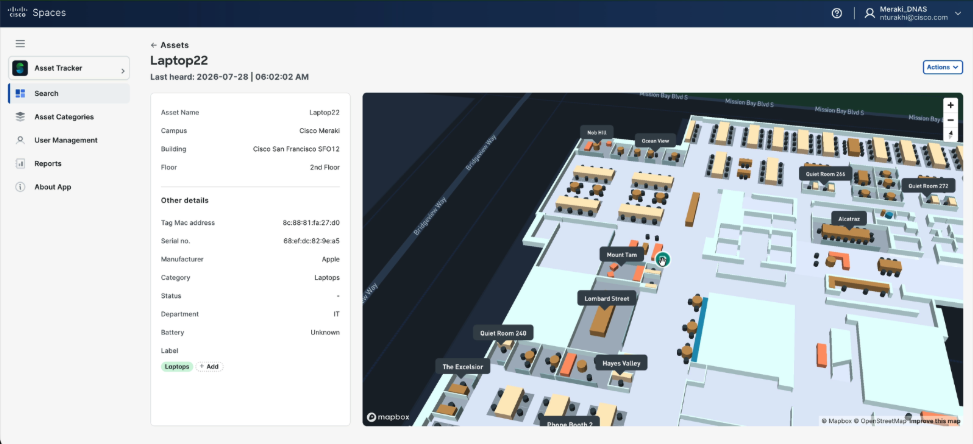Click the user profile avatar icon
Image resolution: width=973 pixels, height=444 pixels.
pos(869,13)
